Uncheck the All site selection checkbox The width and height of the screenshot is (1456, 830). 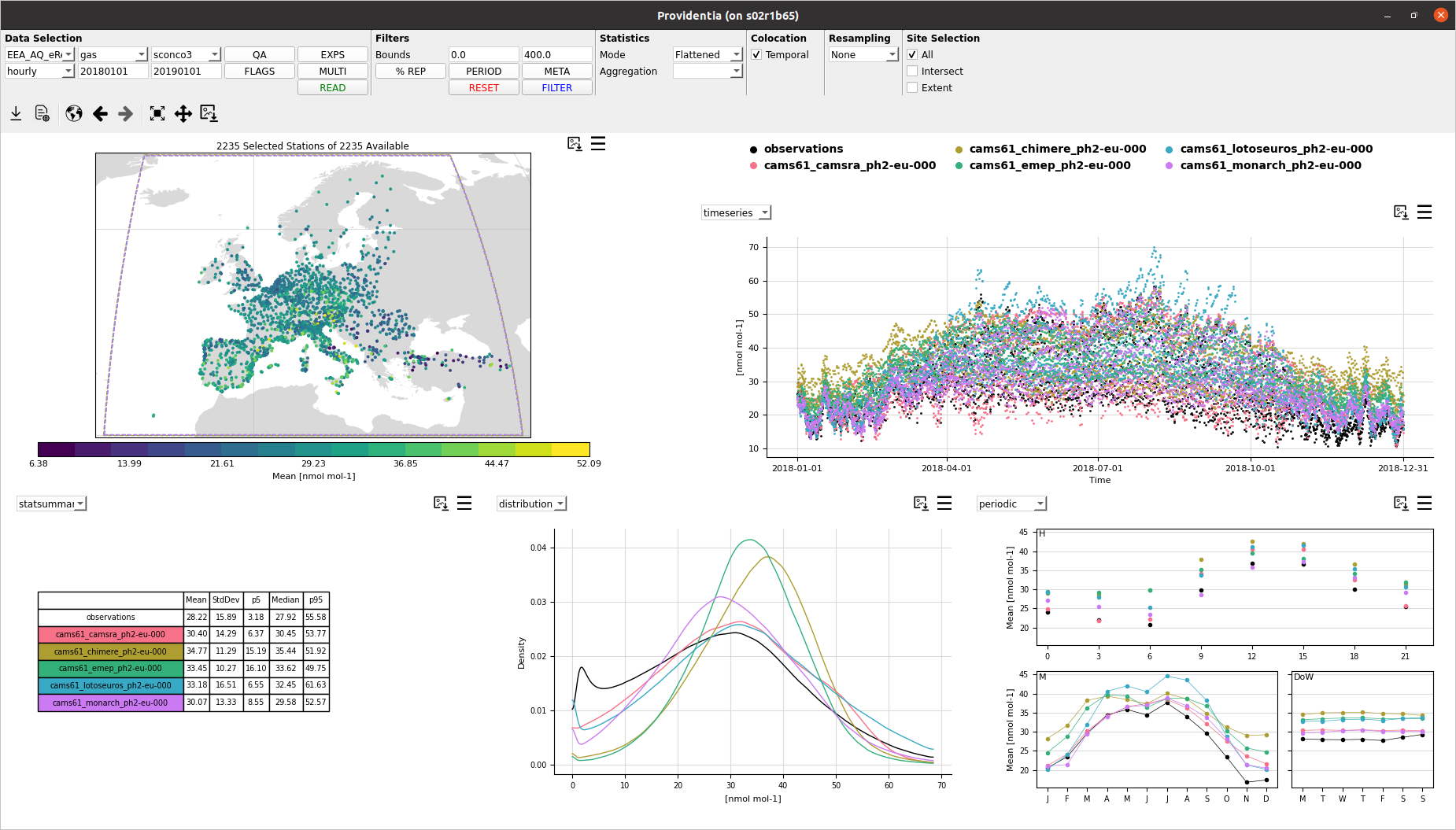pos(912,55)
